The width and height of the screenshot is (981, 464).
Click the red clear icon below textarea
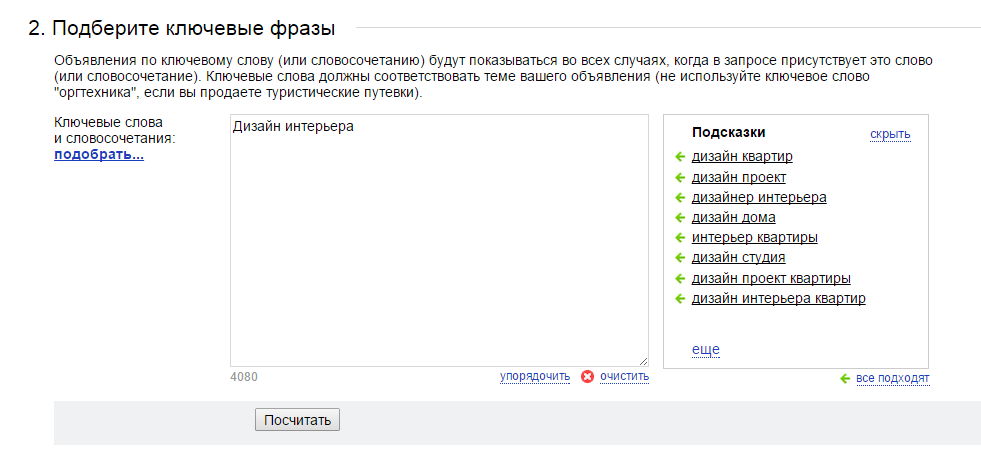[x=587, y=376]
